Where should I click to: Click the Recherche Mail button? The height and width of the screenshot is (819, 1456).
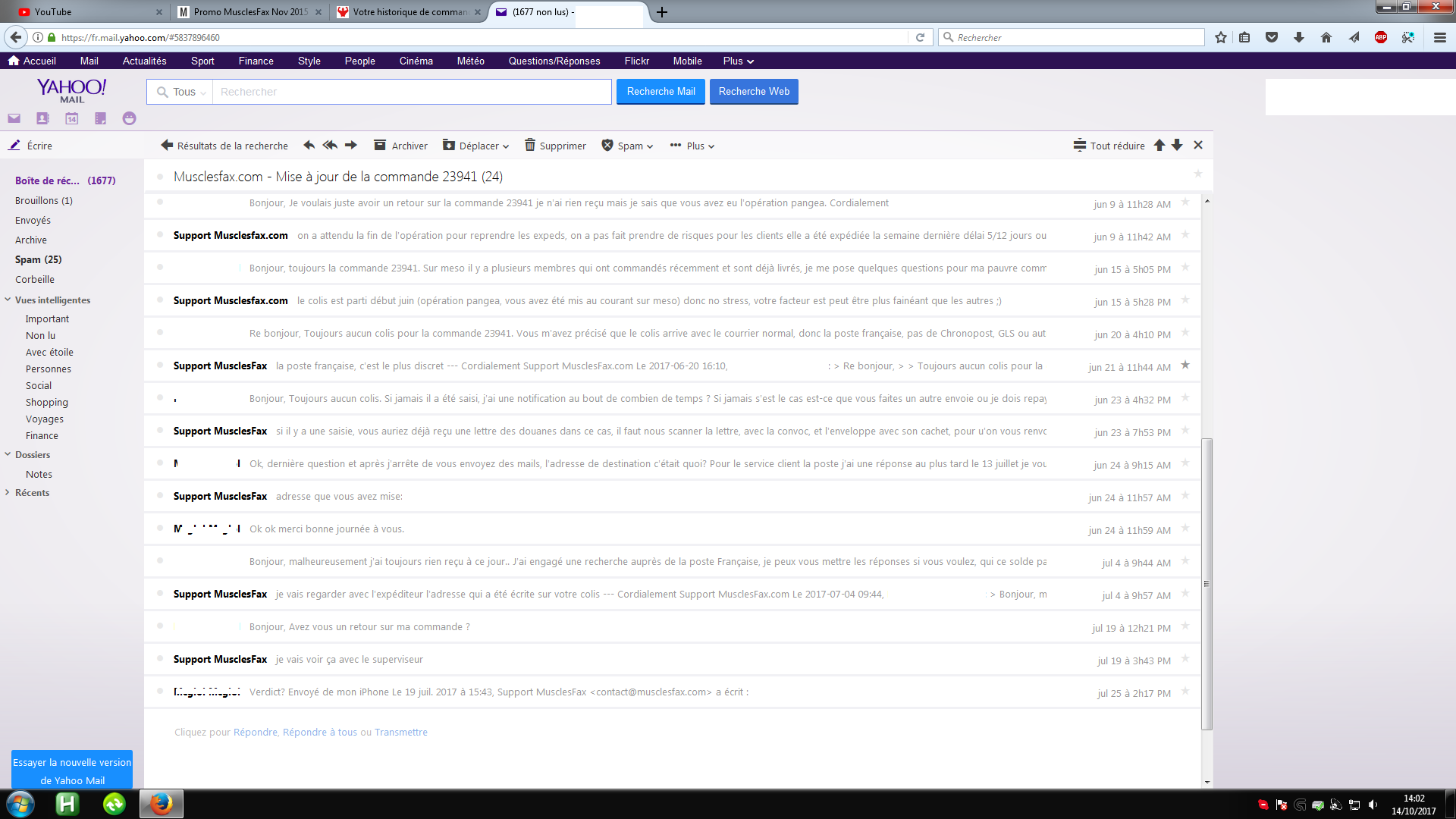pyautogui.click(x=661, y=92)
